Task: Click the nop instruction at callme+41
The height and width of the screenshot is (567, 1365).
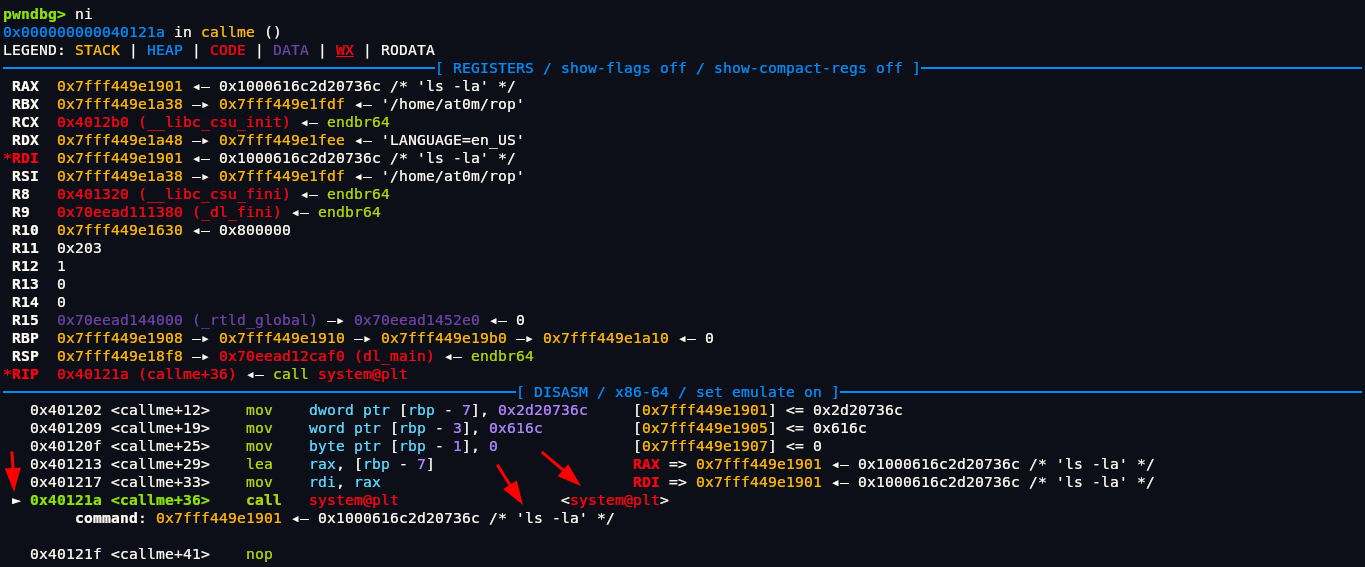Action: 259,554
